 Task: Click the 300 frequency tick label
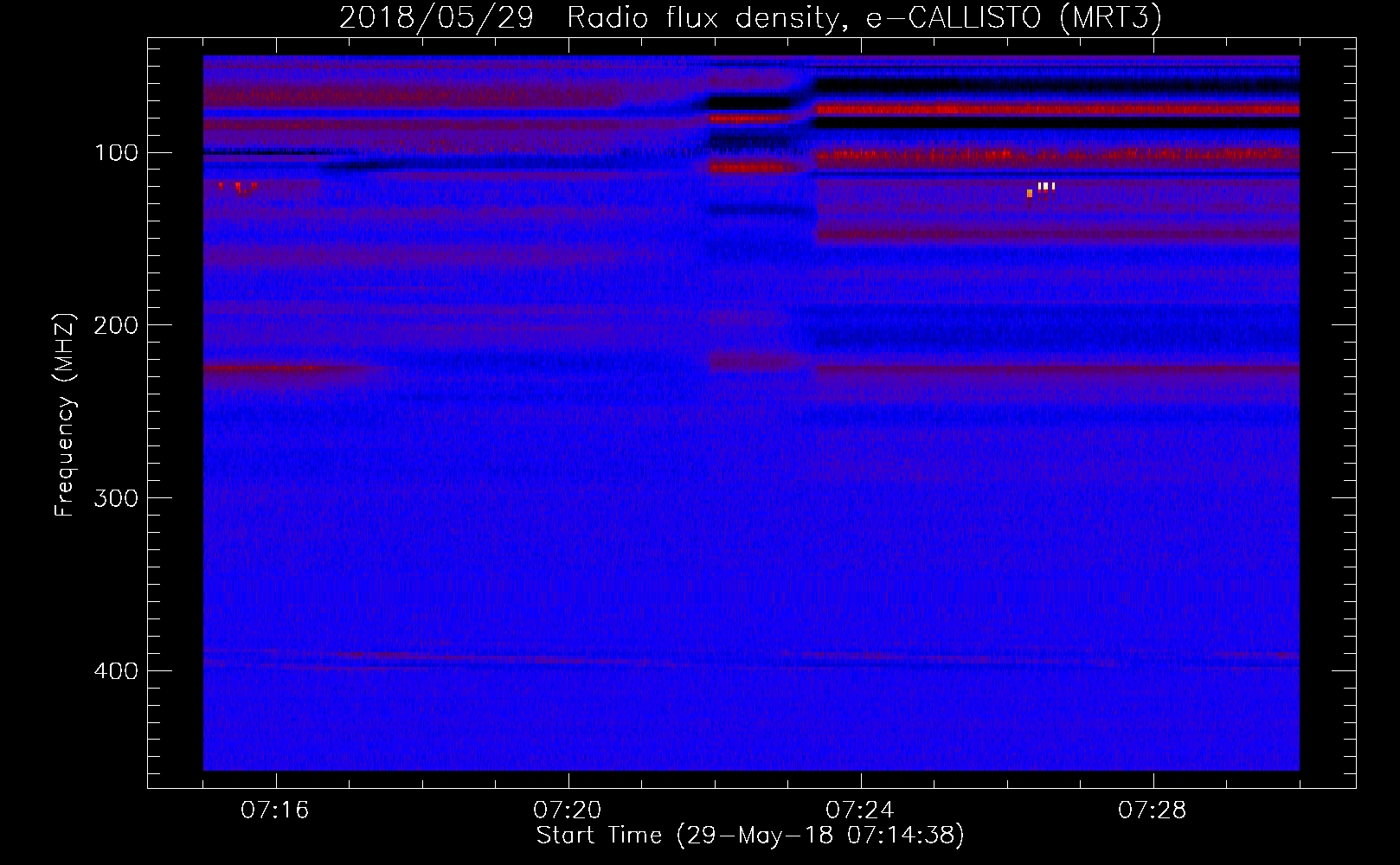[117, 498]
